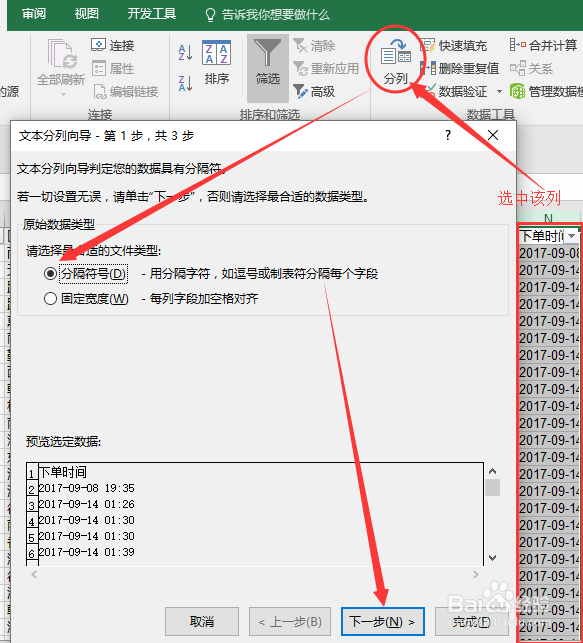Image resolution: width=583 pixels, height=643 pixels.
Task: Click preview scroll left arrow
Action: click(34, 575)
